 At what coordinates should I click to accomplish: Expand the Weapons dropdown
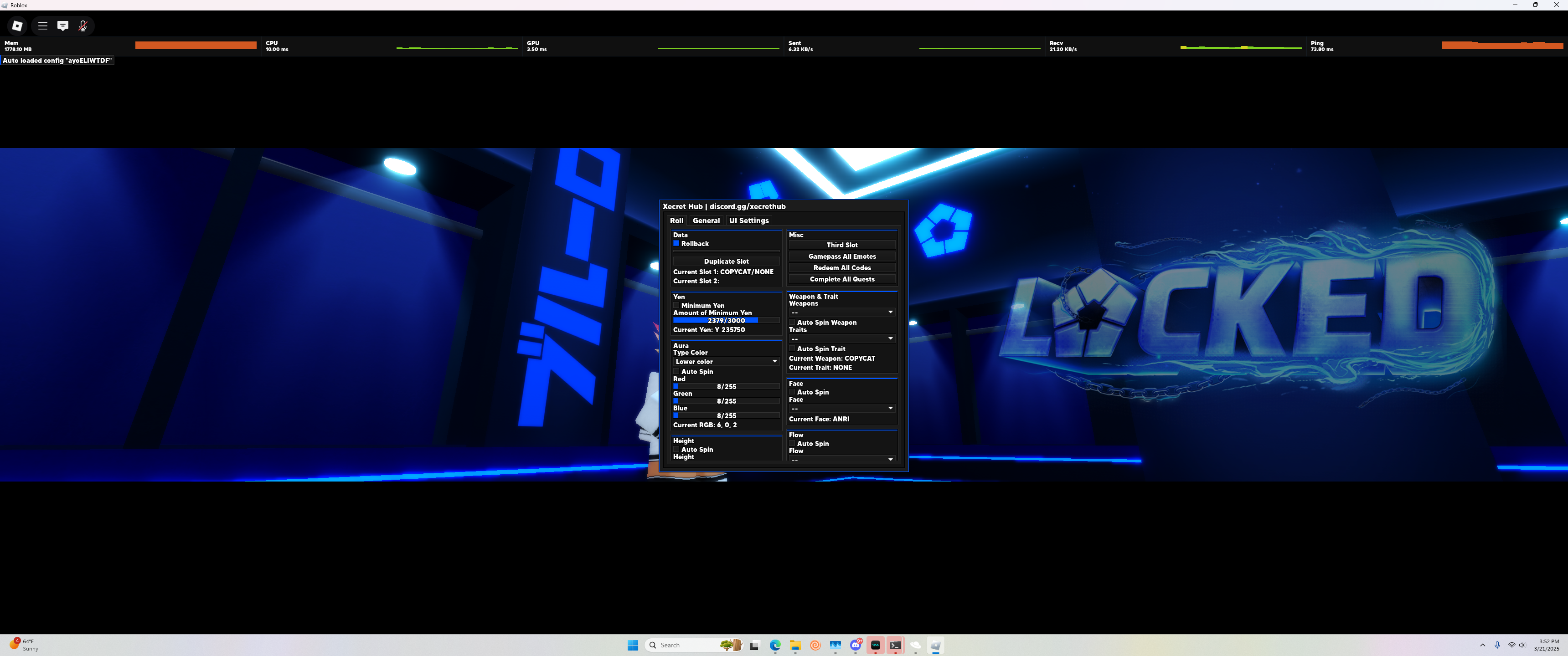(842, 312)
